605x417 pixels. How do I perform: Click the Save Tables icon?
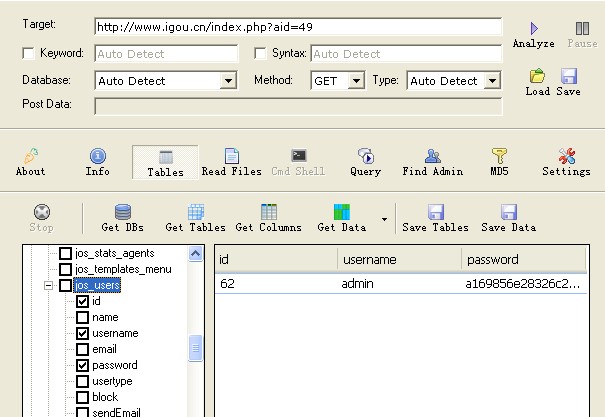436,212
